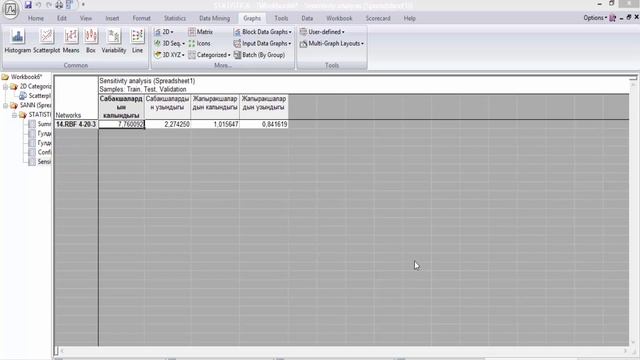
Task: Switch to the Home ribbon tab
Action: point(36,18)
